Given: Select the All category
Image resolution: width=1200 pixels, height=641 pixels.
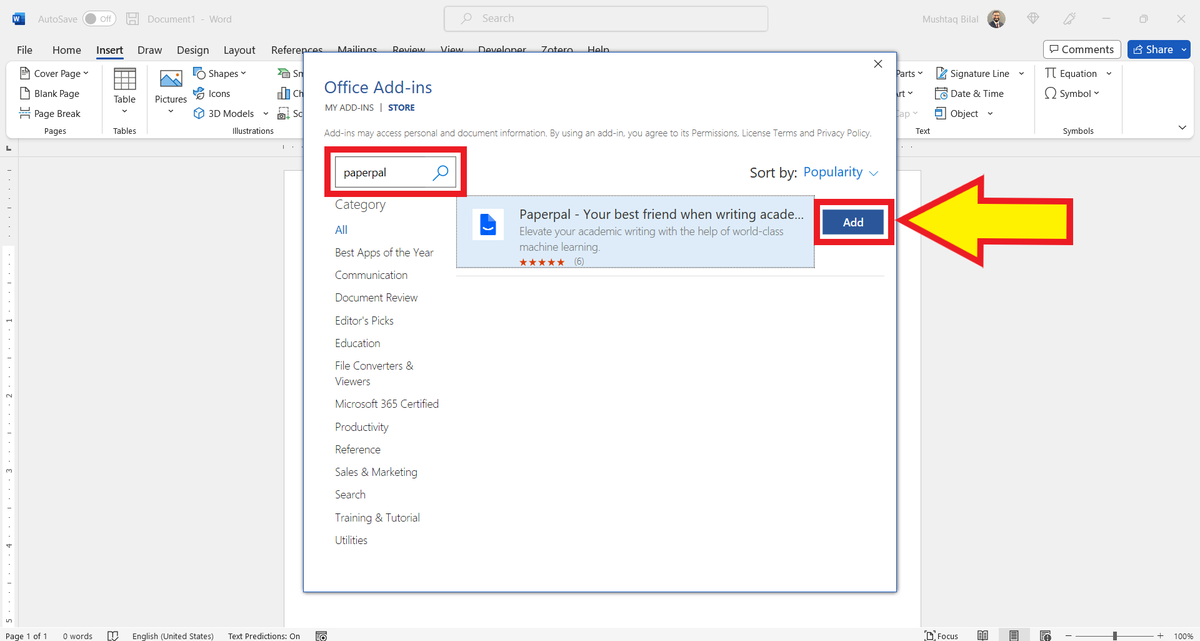Looking at the screenshot, I should (x=341, y=230).
